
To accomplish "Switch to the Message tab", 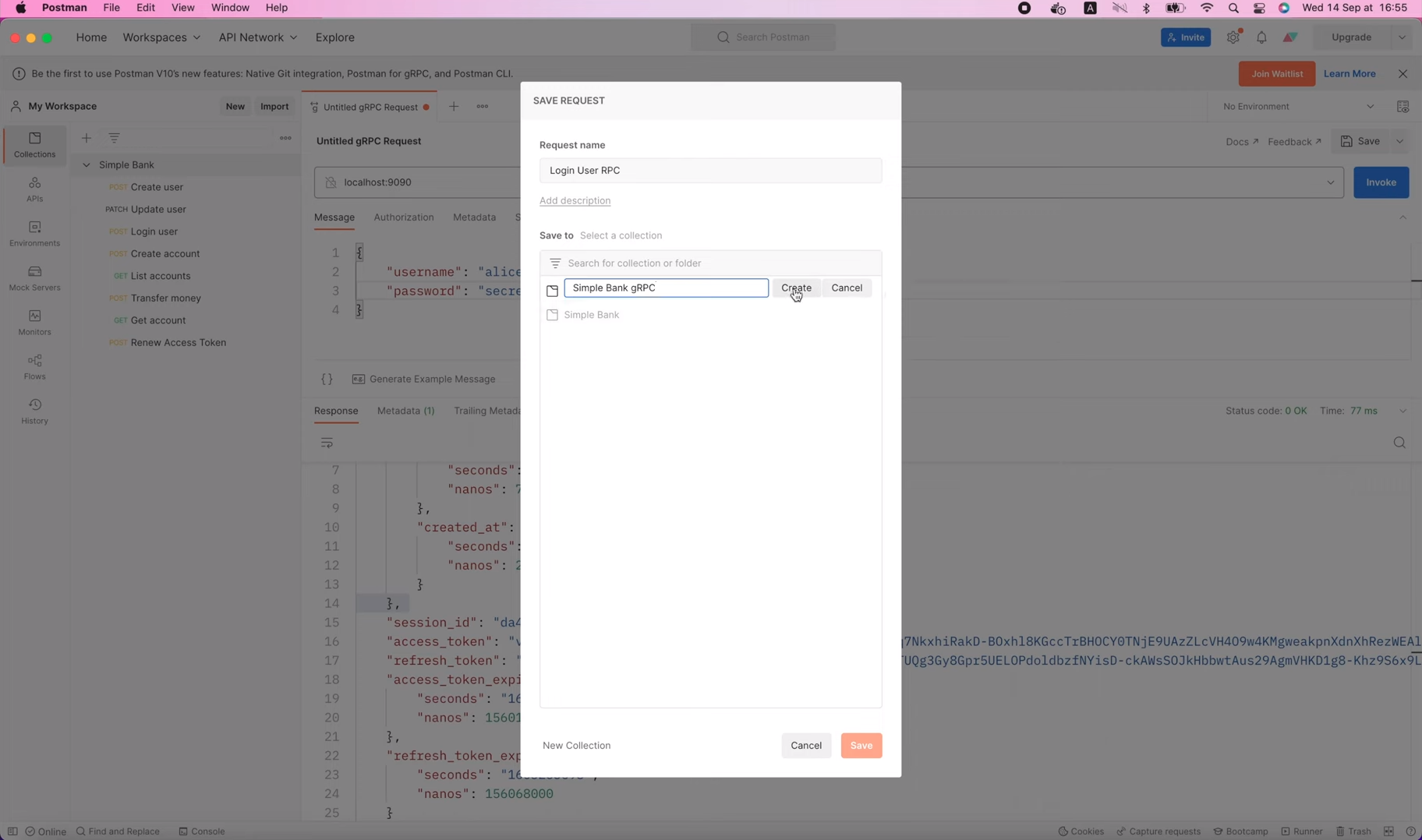I will click(334, 217).
